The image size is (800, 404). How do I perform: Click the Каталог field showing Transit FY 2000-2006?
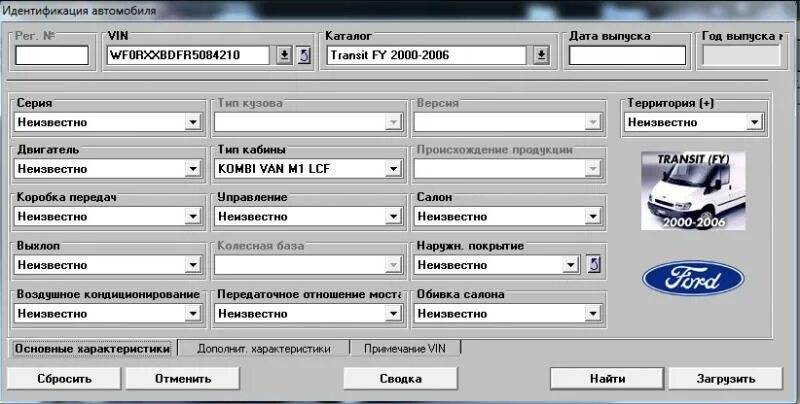427,55
